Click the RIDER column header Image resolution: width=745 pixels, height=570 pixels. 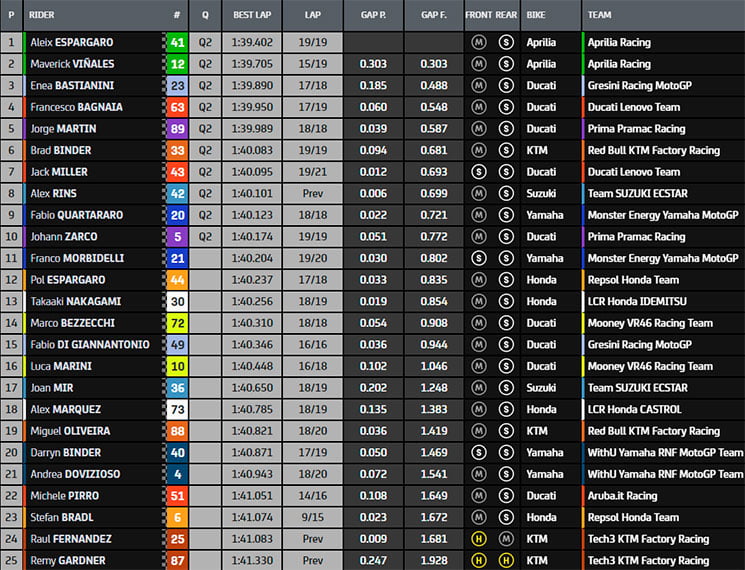(x=42, y=16)
